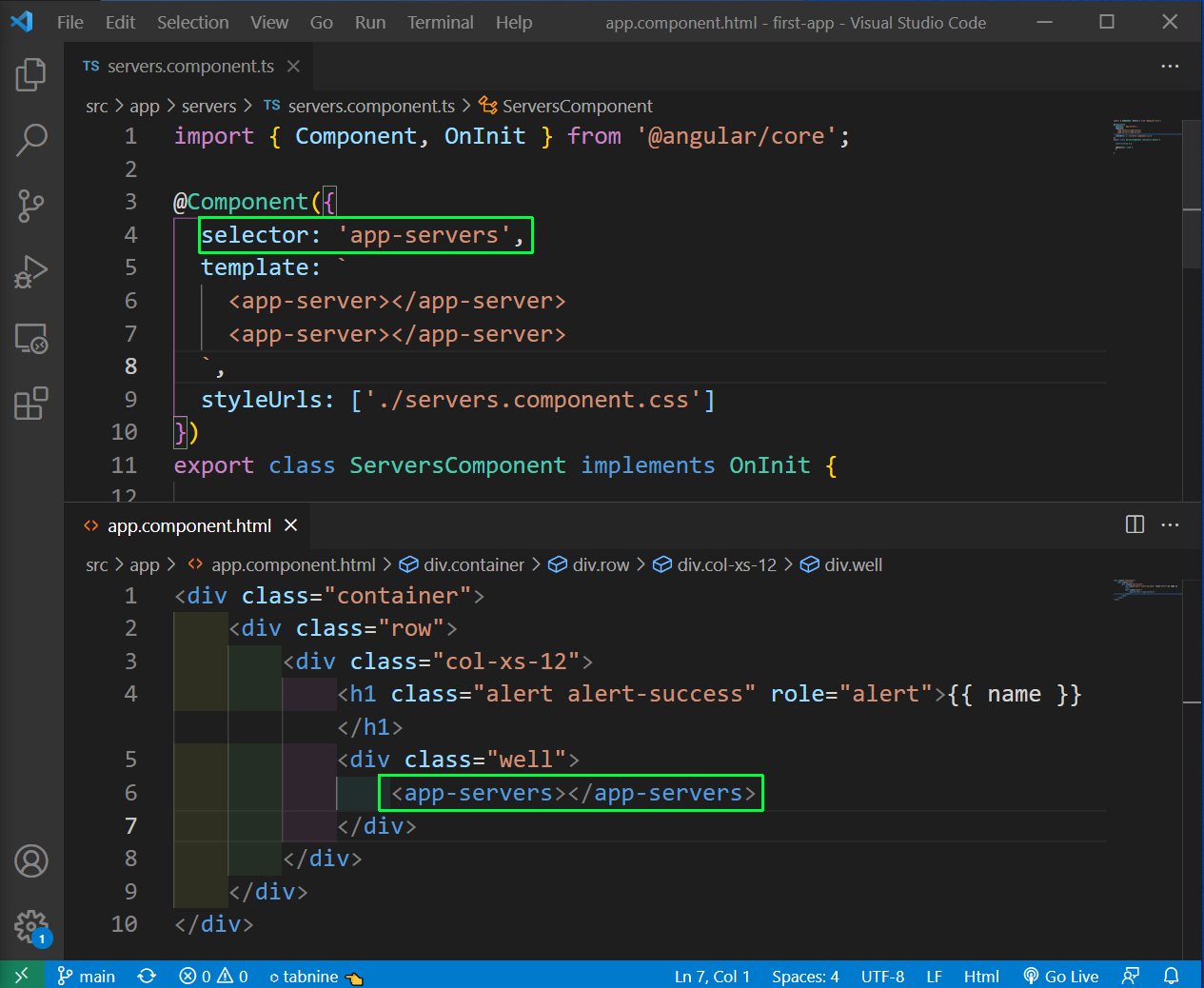Open the Run and Debug view
The width and height of the screenshot is (1204, 988).
click(31, 272)
